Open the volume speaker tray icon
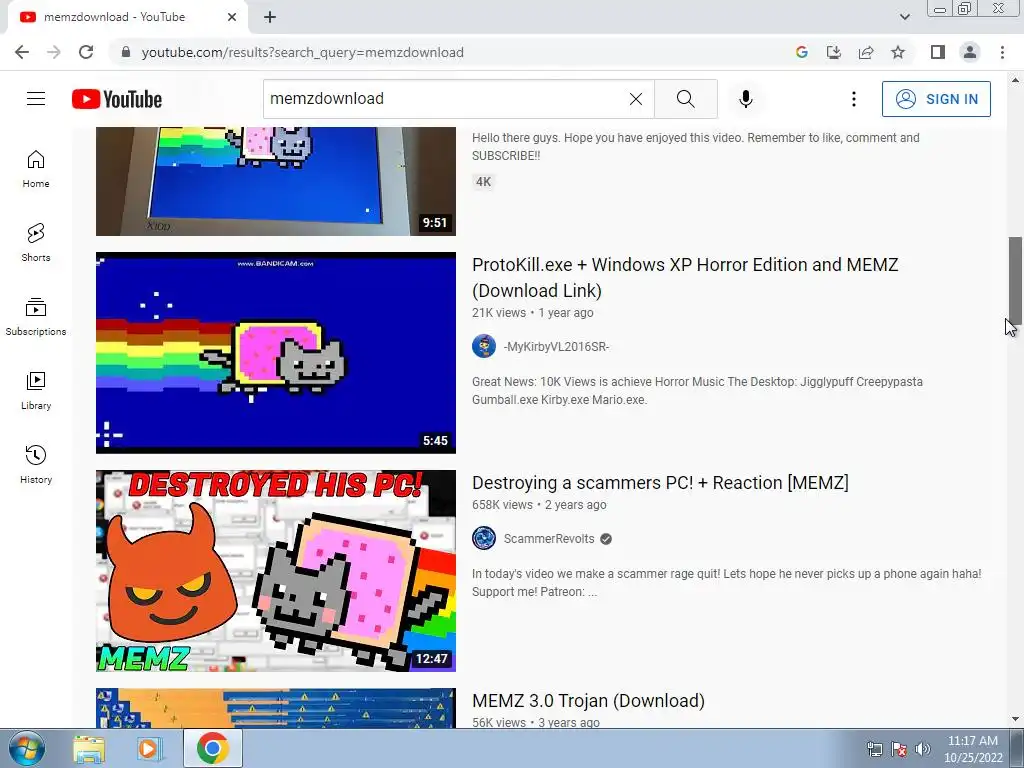1024x768 pixels. [922, 749]
